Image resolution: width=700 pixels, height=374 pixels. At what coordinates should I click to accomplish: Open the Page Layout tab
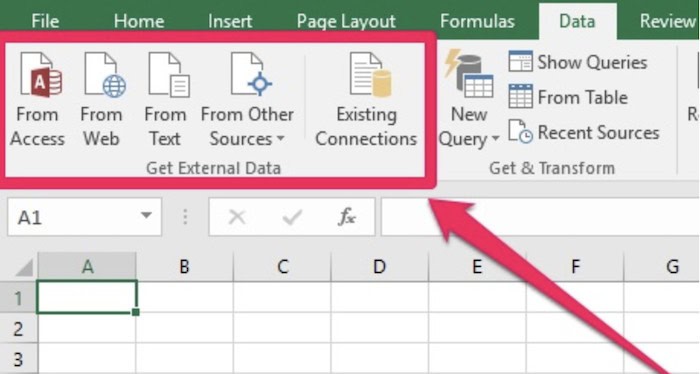(346, 21)
